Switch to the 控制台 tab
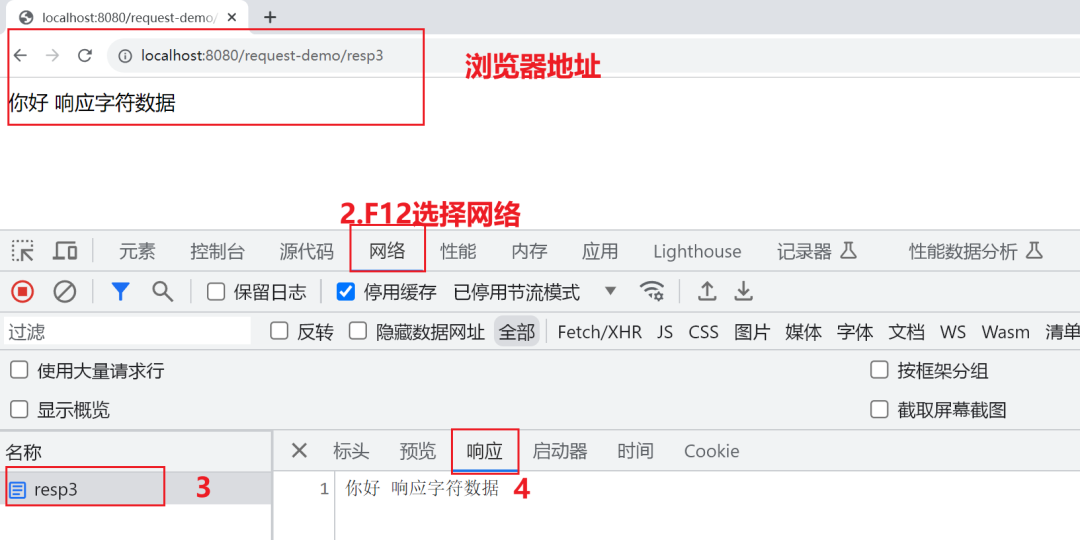Screen dimensions: 1080x540 [218, 251]
